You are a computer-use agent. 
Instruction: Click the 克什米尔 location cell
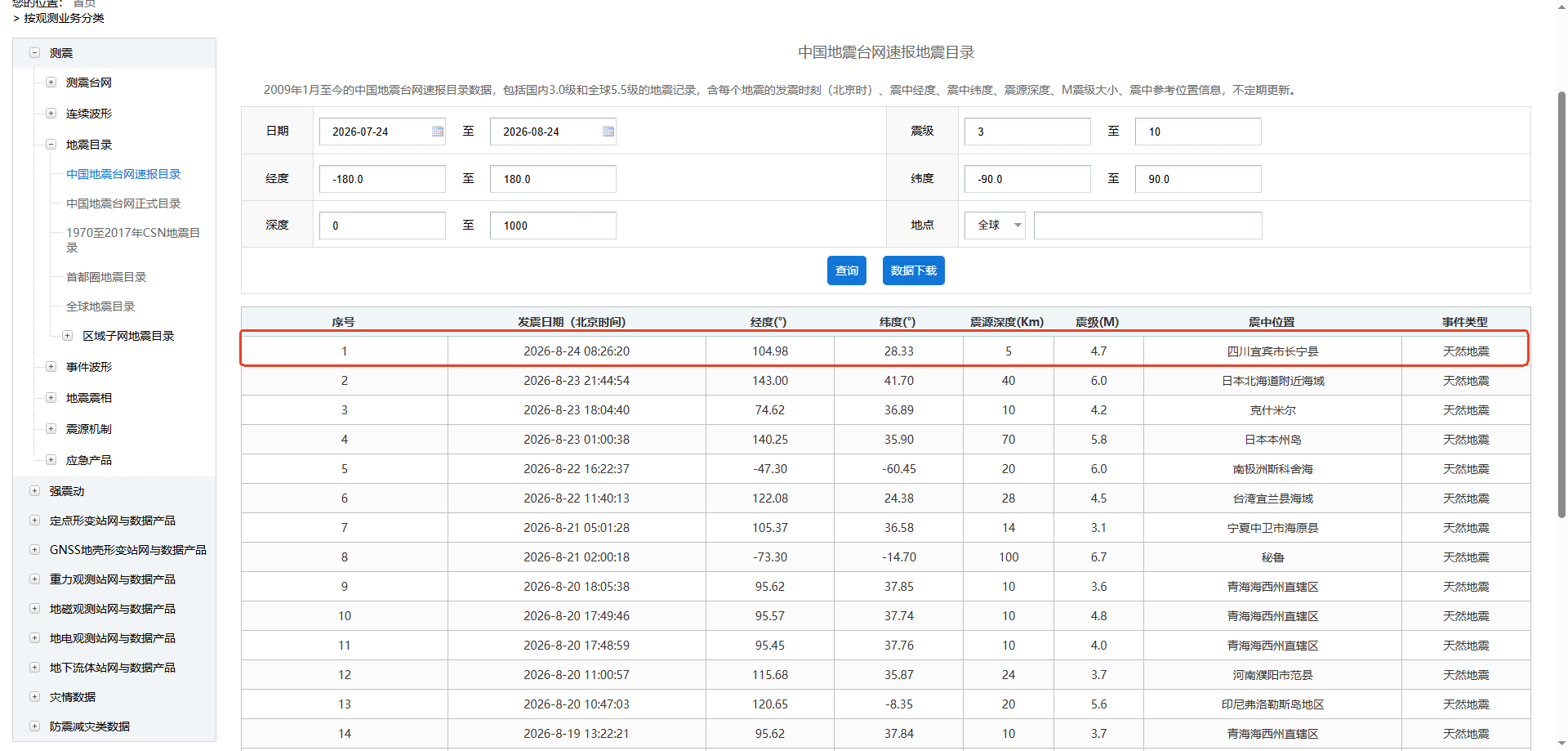tap(1273, 410)
